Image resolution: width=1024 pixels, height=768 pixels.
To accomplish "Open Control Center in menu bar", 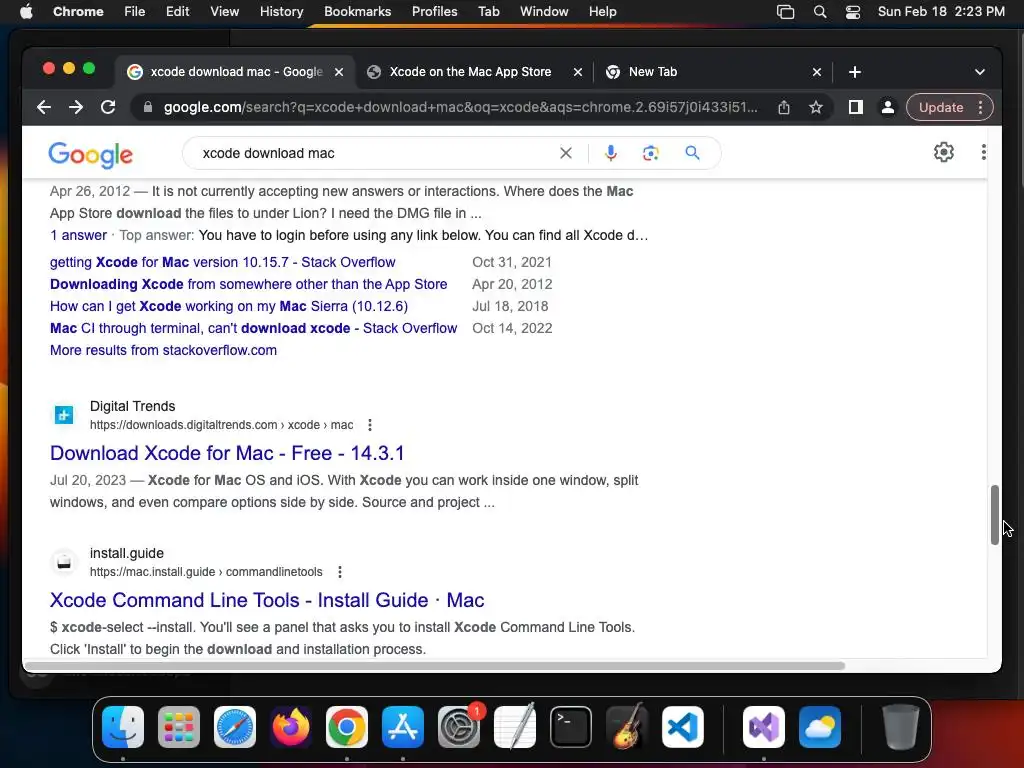I will (x=852, y=11).
